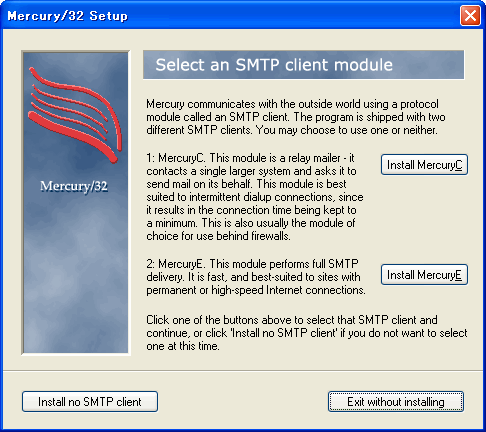Click the red Mercury wing logo

coord(75,114)
